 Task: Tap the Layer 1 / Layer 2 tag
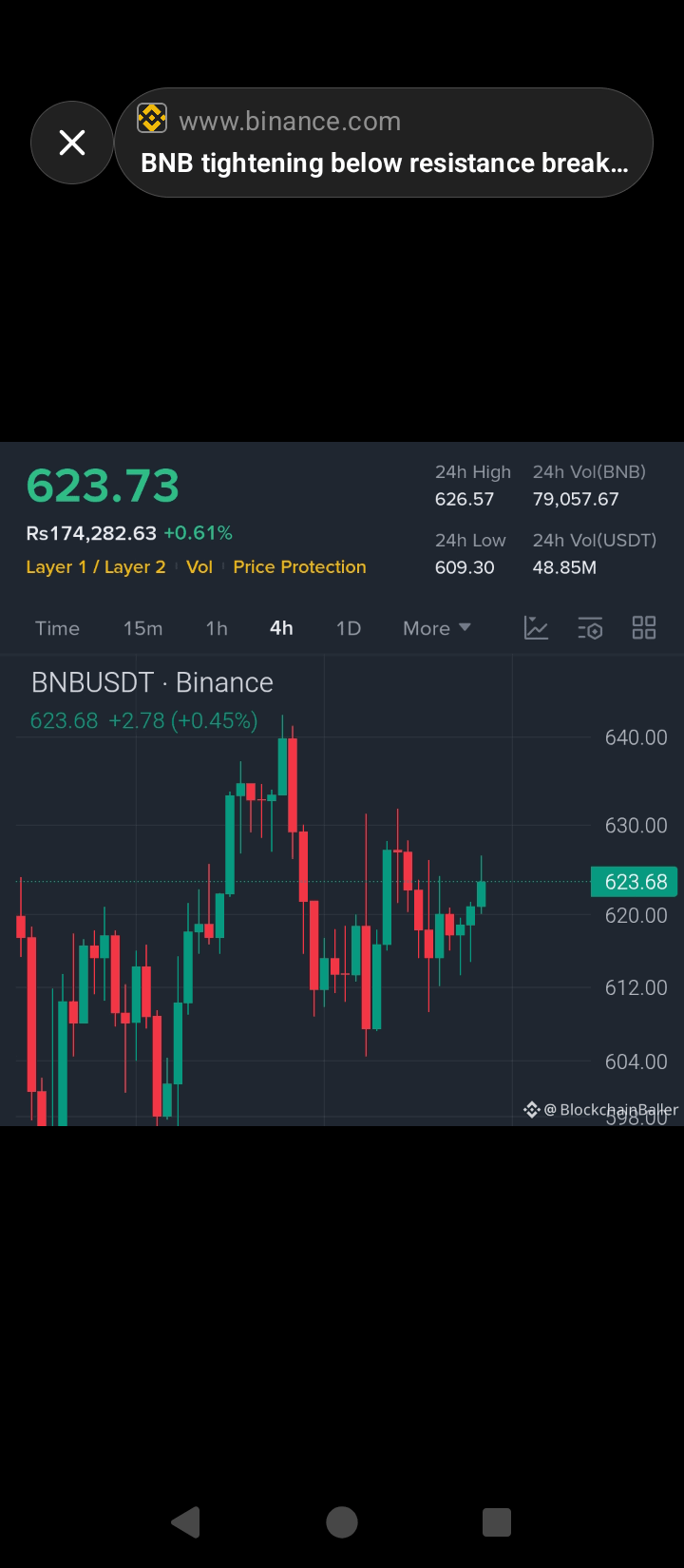click(96, 567)
